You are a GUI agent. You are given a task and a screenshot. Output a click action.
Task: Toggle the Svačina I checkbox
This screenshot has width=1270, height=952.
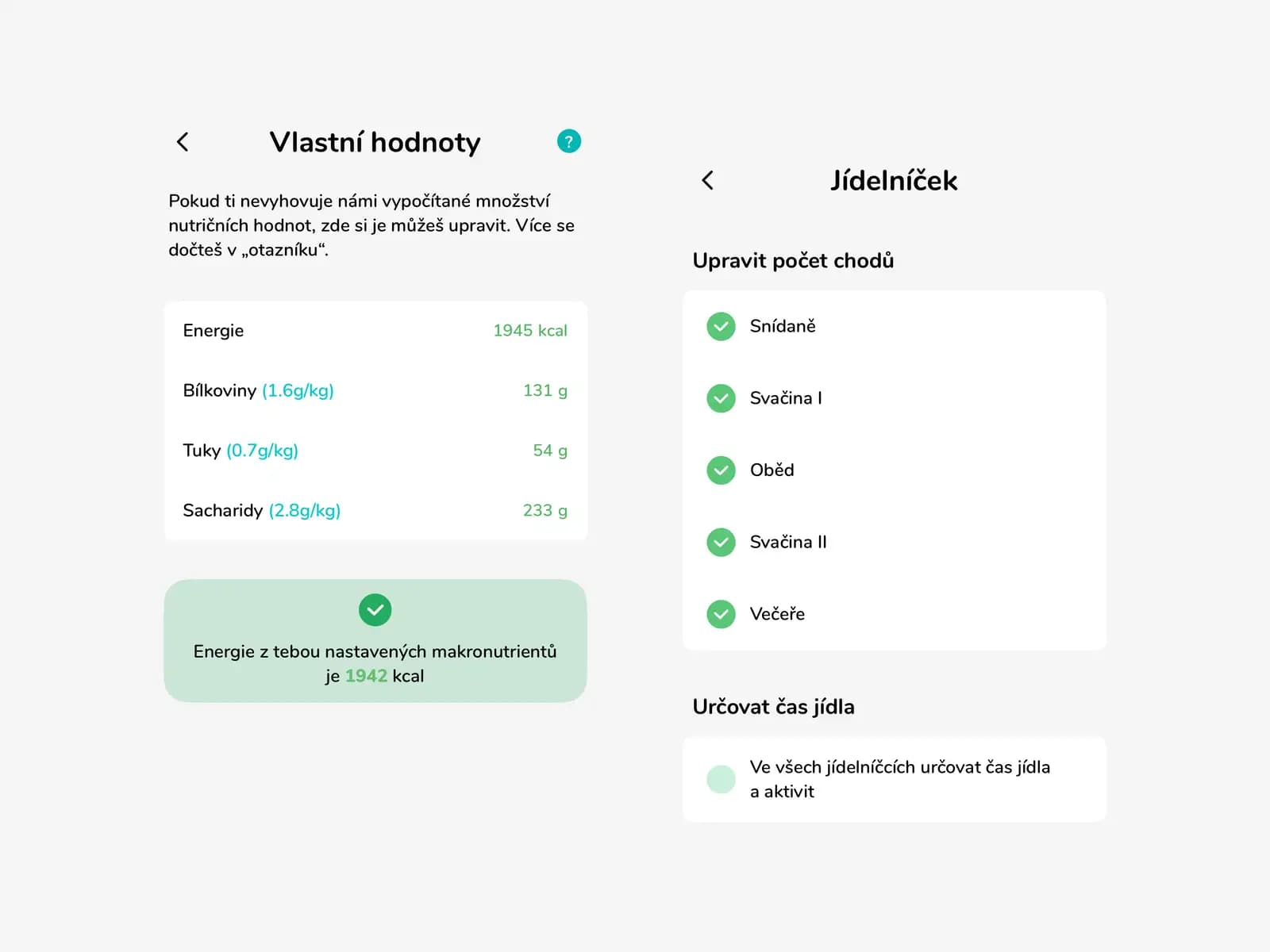click(721, 398)
